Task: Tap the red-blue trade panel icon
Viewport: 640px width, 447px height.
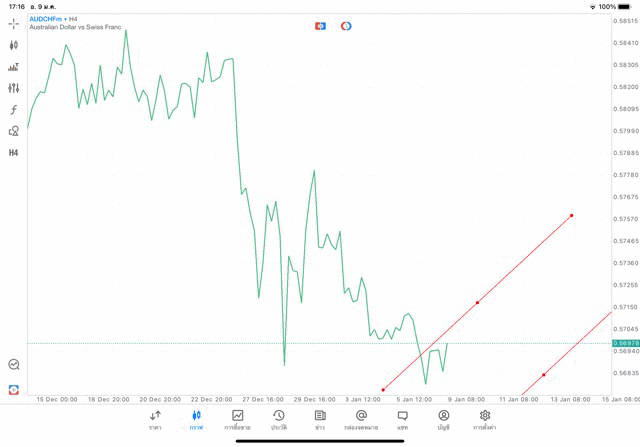Action: (320, 26)
